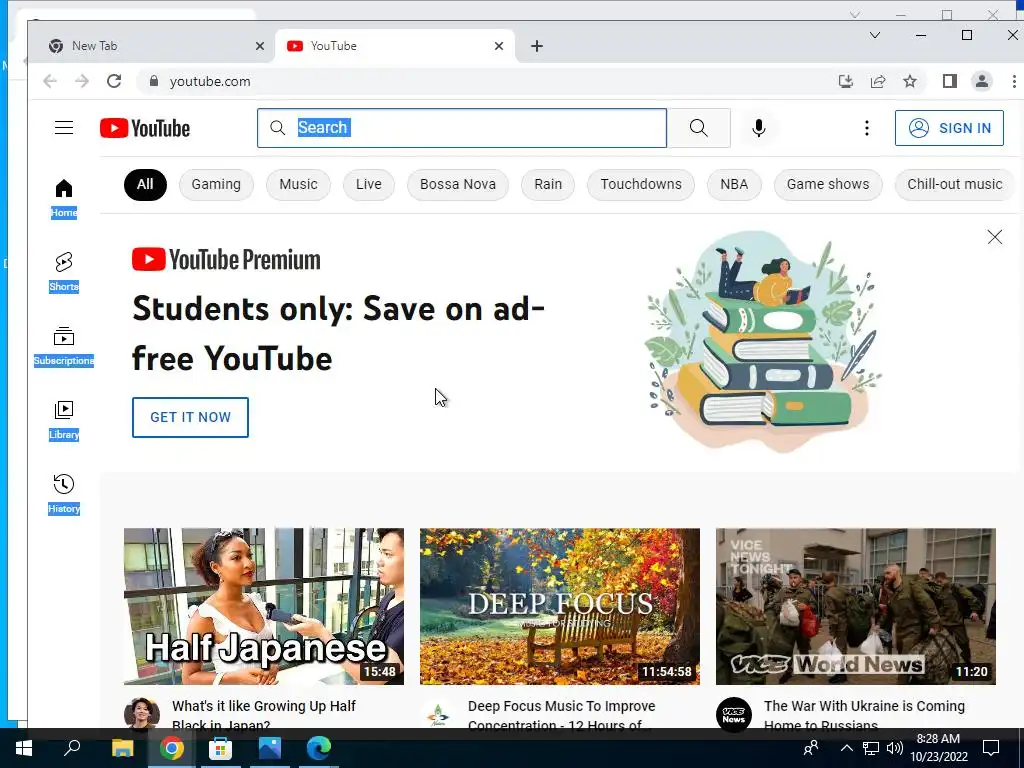Open File Explorer from taskbar

[x=122, y=748]
